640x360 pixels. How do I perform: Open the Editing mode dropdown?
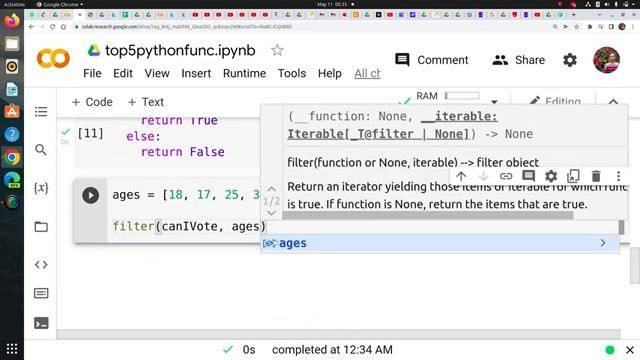[x=555, y=101]
